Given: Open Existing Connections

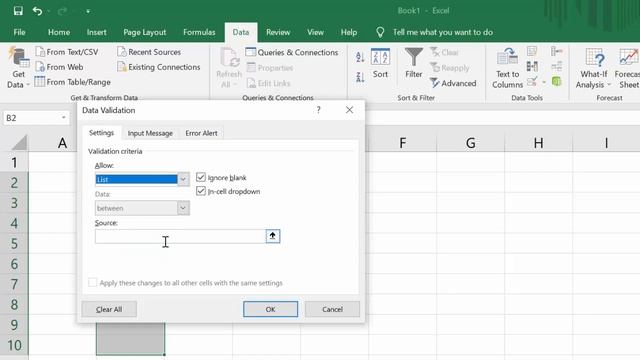Looking at the screenshot, I should (x=159, y=67).
